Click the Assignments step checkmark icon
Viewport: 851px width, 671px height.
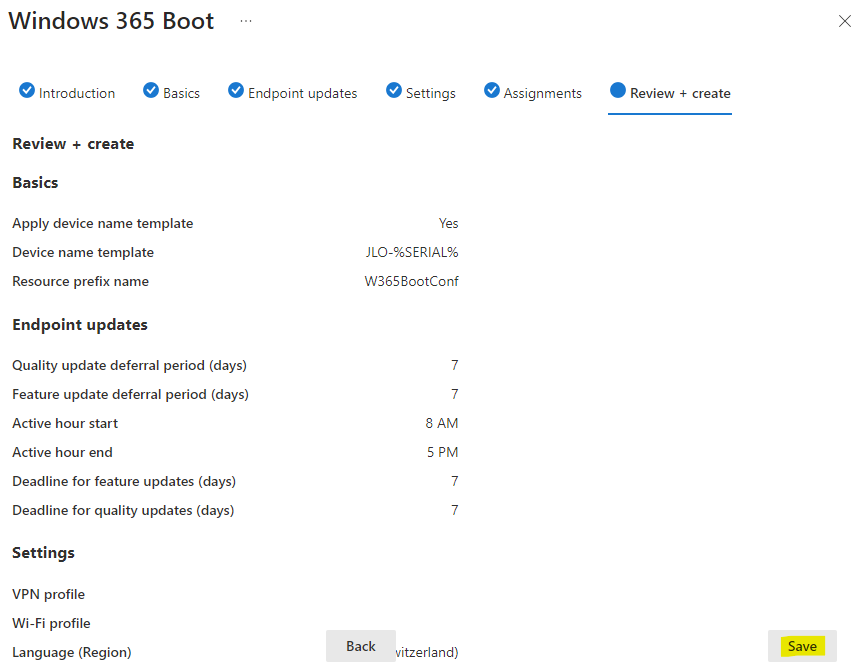pos(491,90)
